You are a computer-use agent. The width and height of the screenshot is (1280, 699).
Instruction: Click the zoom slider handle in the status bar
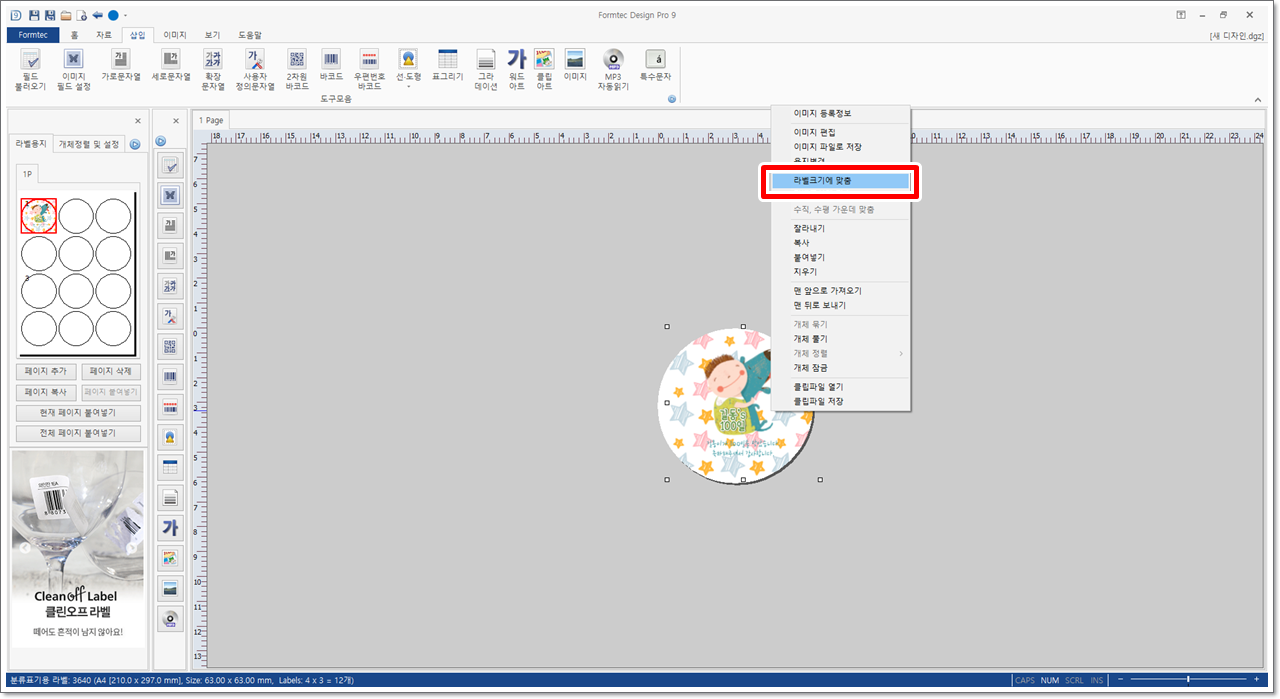[1187, 680]
